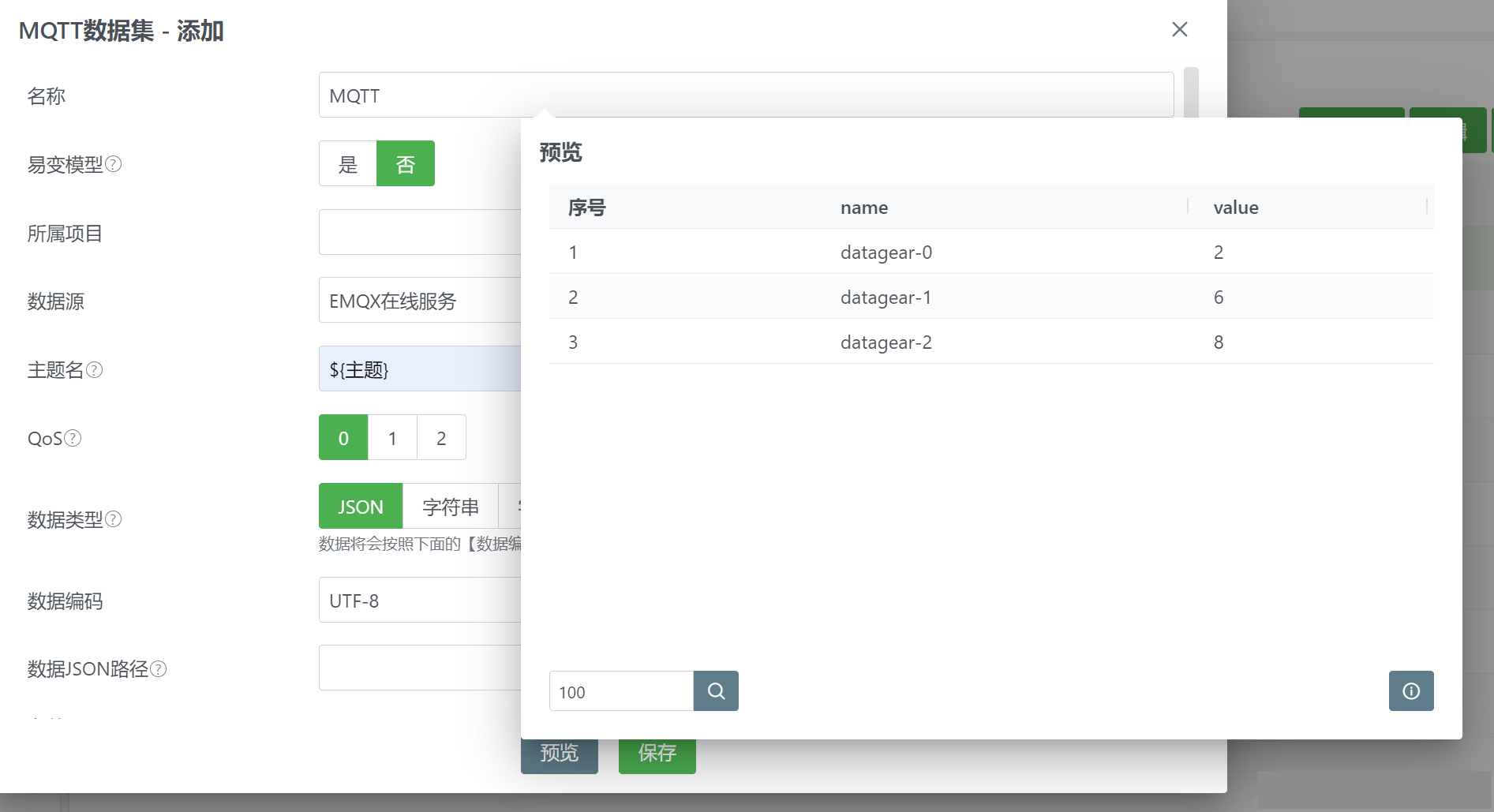Screen dimensions: 1494x812
Task: Select QoS level 1
Action: (392, 437)
